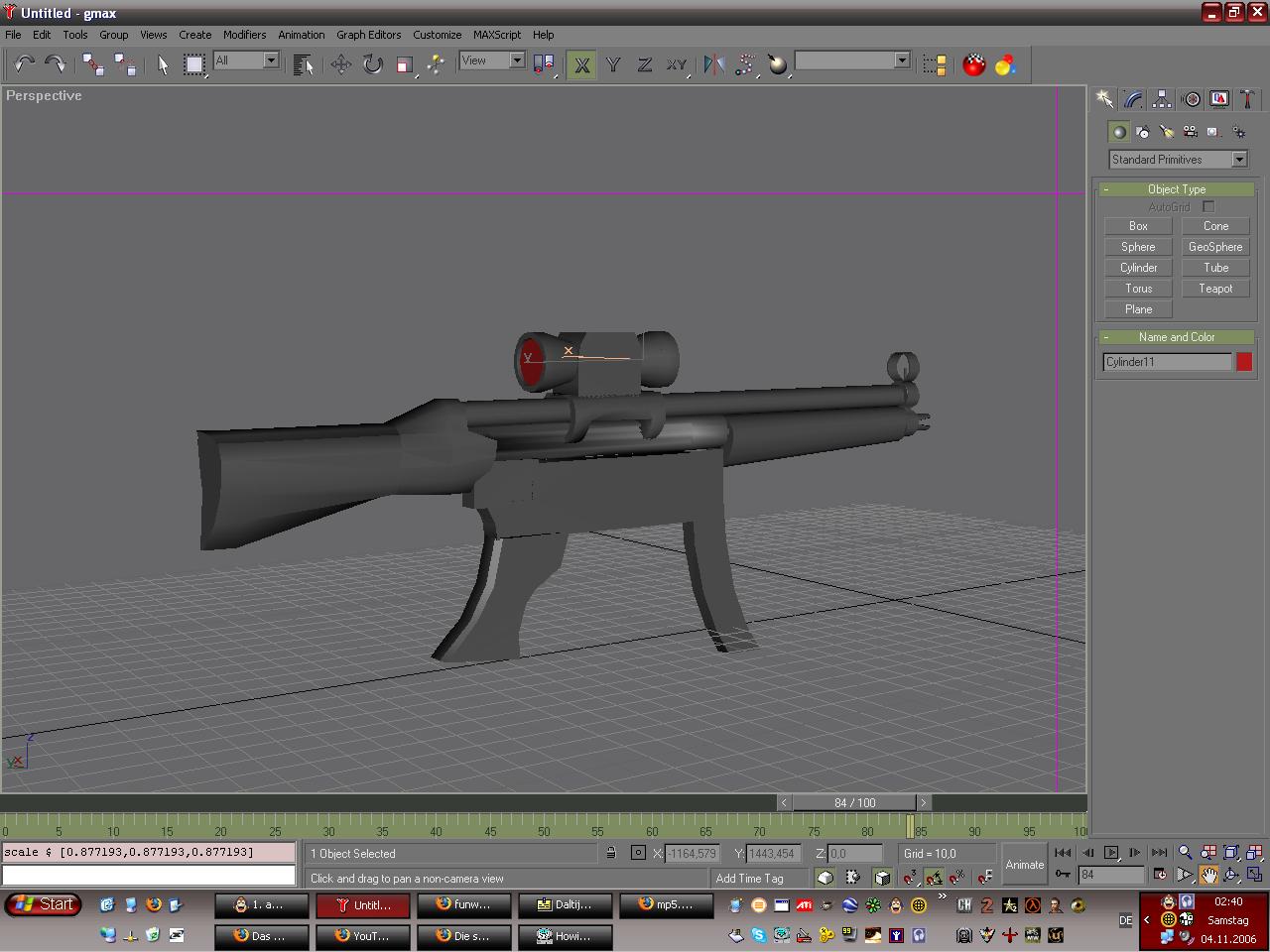
Task: Click the Align tool icon
Action: click(777, 64)
